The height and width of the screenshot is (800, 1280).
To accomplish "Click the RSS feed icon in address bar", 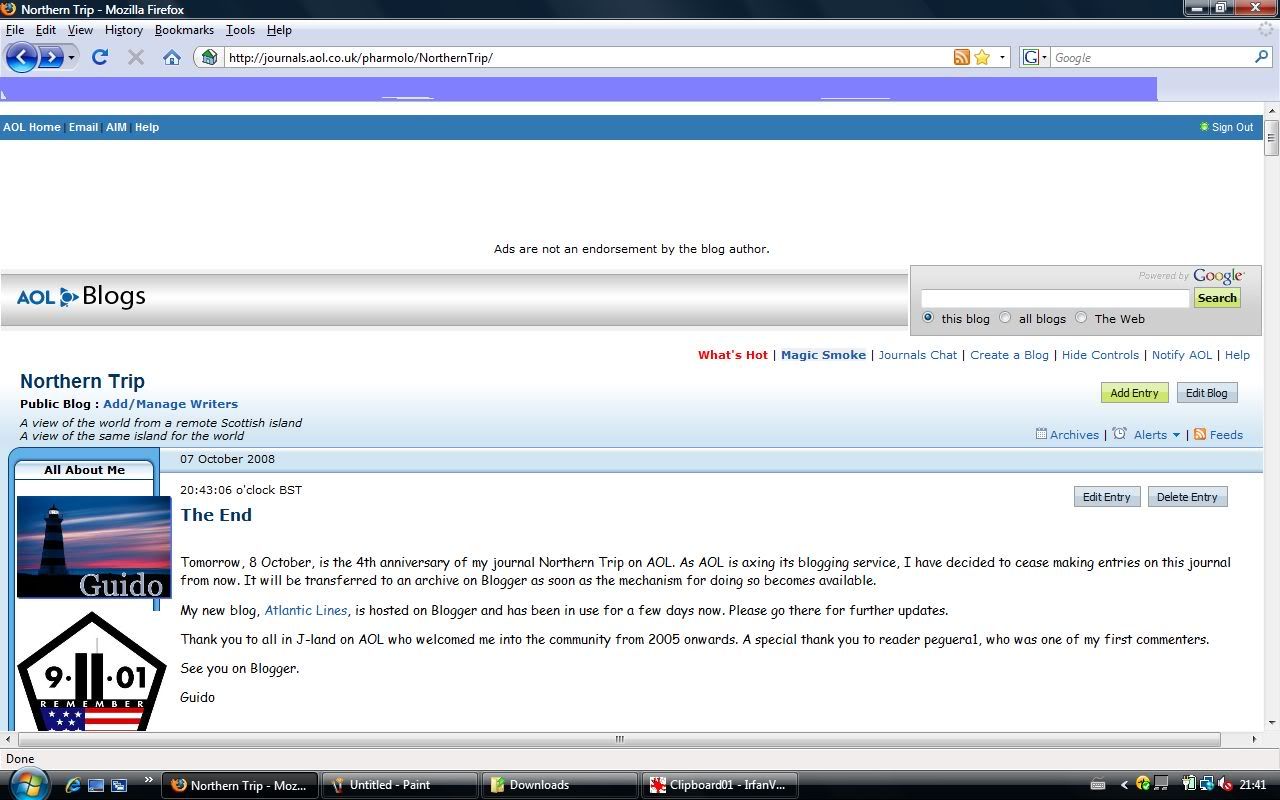I will pyautogui.click(x=961, y=57).
